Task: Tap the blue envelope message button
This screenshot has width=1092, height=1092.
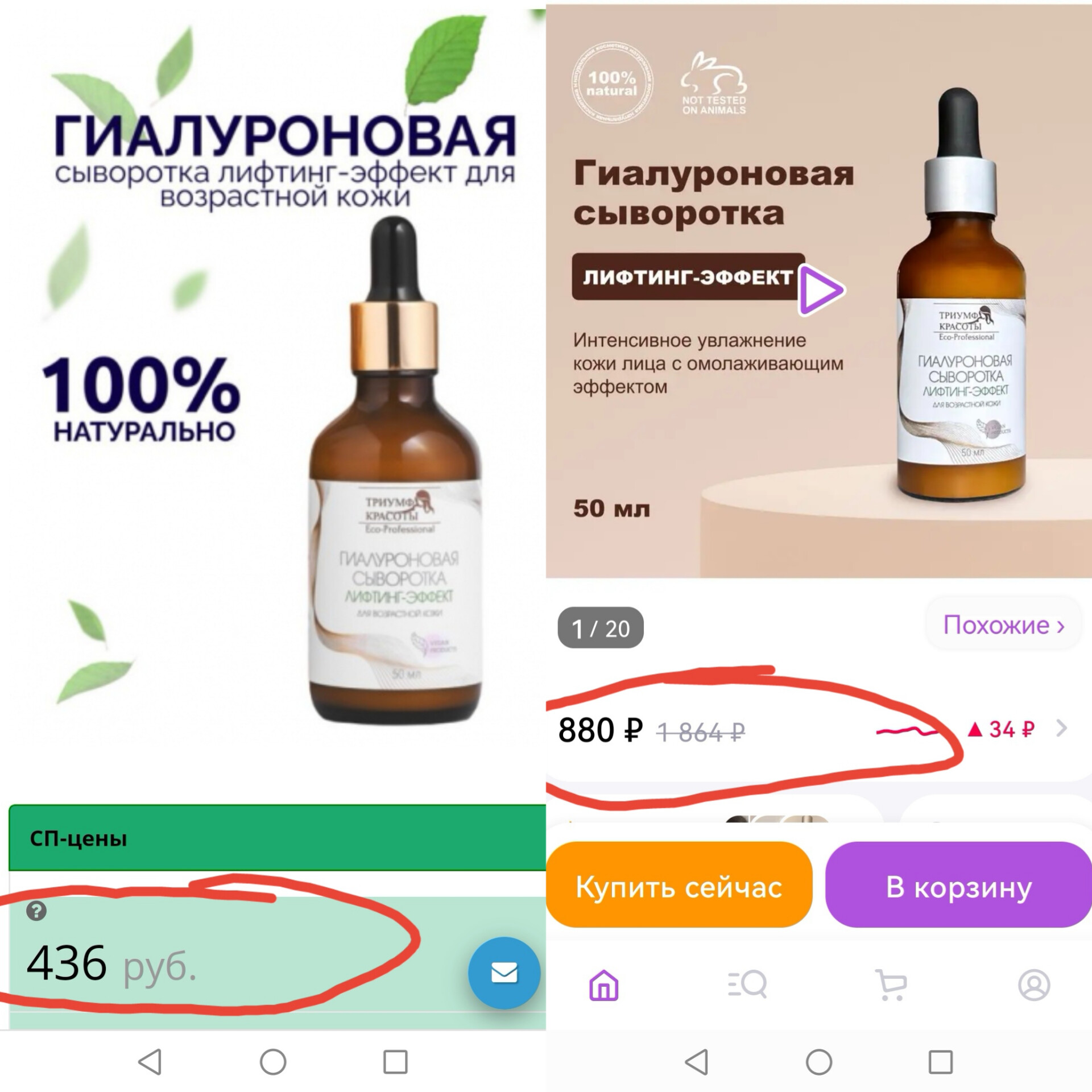Action: (x=504, y=973)
